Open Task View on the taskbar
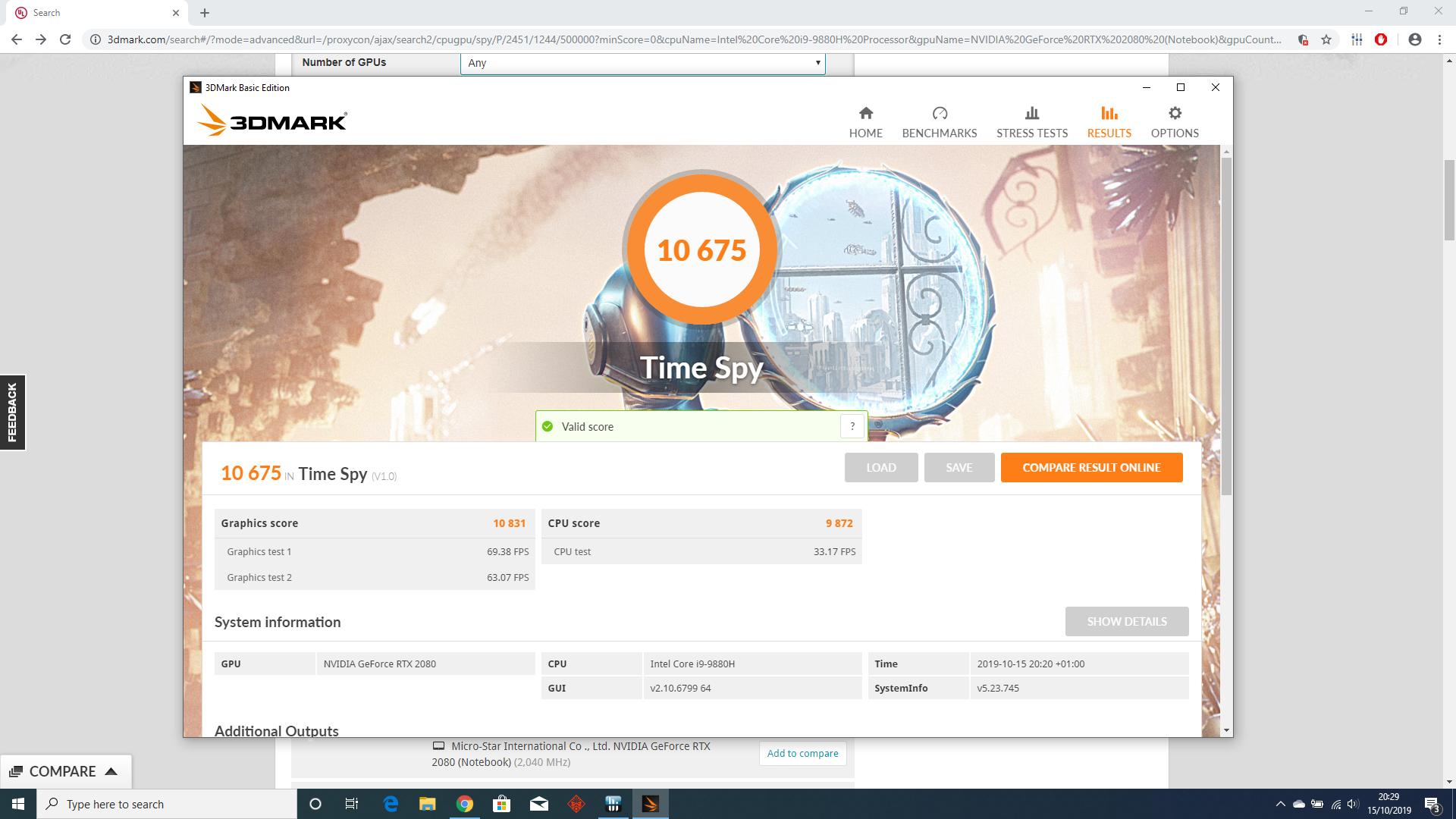This screenshot has height=819, width=1456. [x=352, y=804]
